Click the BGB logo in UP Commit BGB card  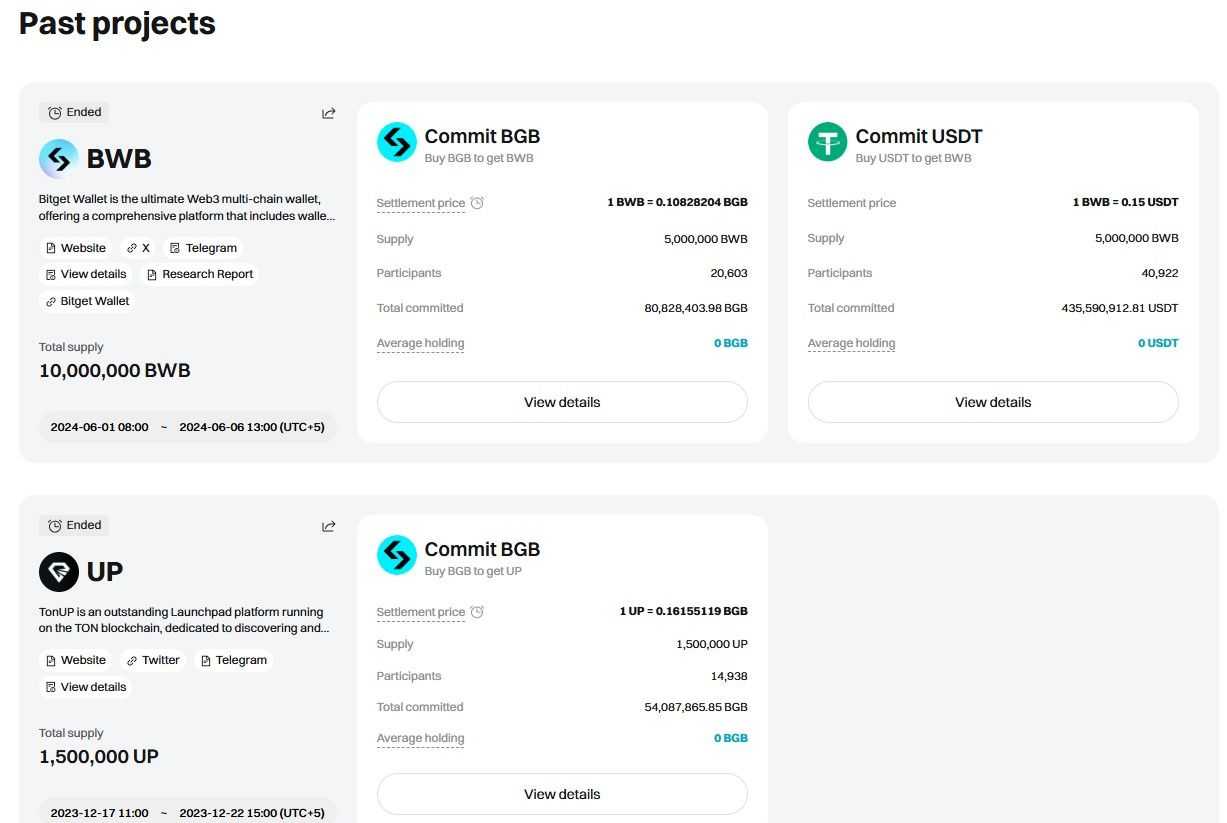coord(396,555)
